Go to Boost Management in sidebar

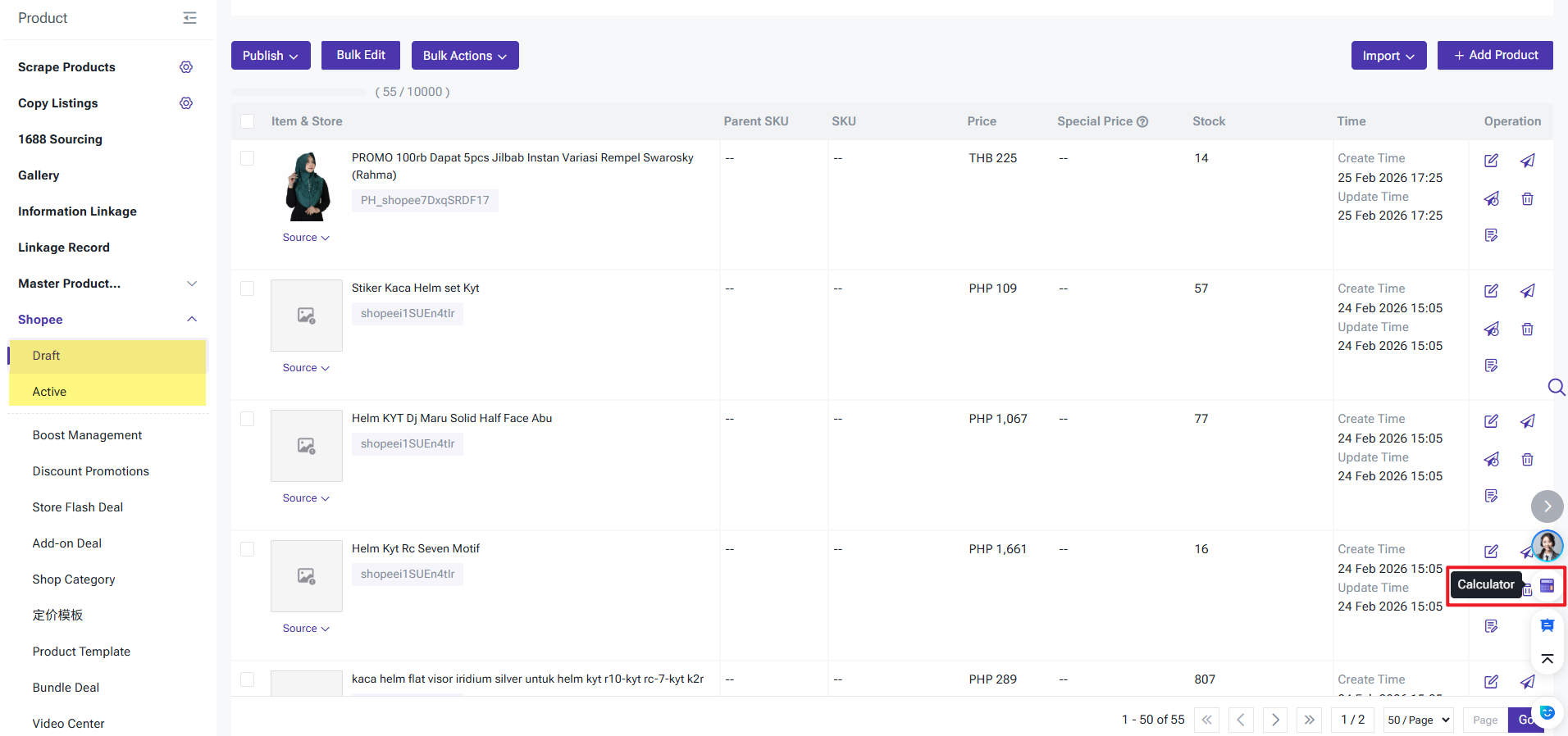coord(87,435)
